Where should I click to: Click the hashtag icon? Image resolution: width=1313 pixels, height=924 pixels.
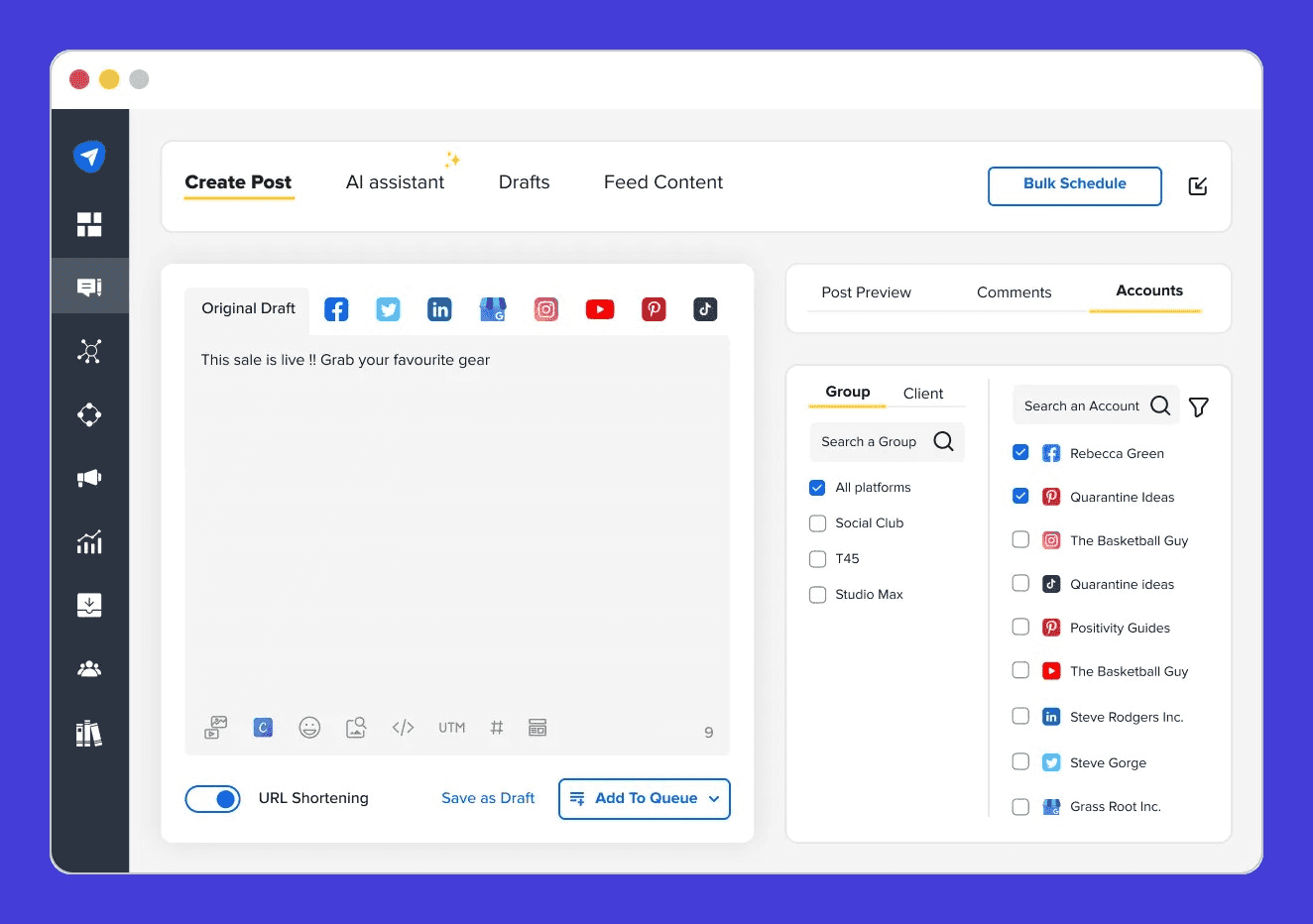coord(496,728)
